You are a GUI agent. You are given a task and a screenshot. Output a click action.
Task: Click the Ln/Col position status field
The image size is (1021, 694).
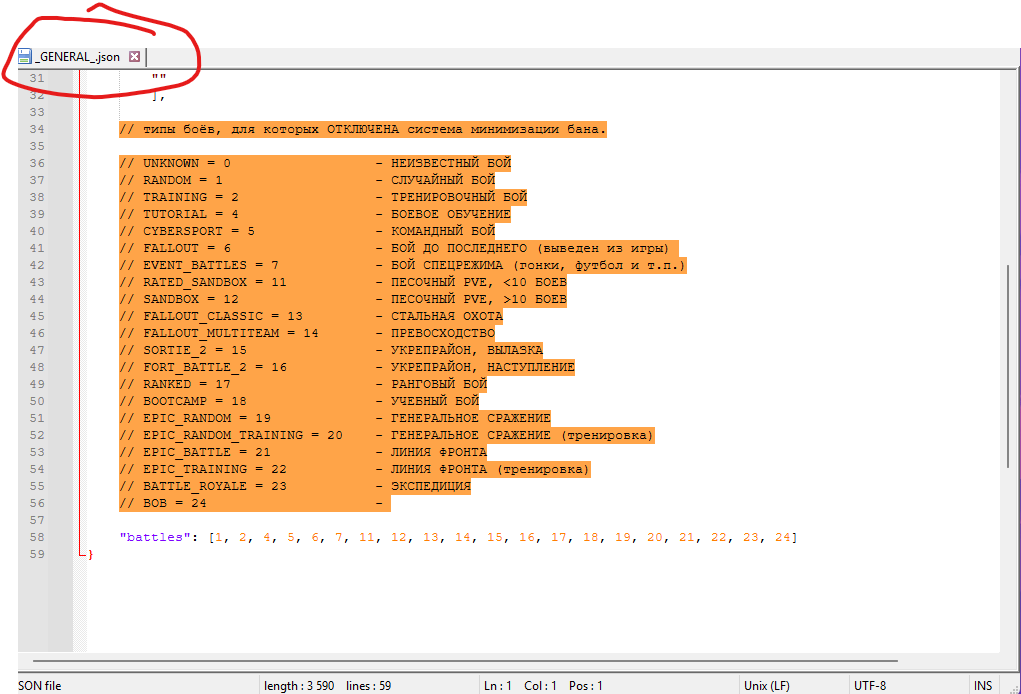543,685
